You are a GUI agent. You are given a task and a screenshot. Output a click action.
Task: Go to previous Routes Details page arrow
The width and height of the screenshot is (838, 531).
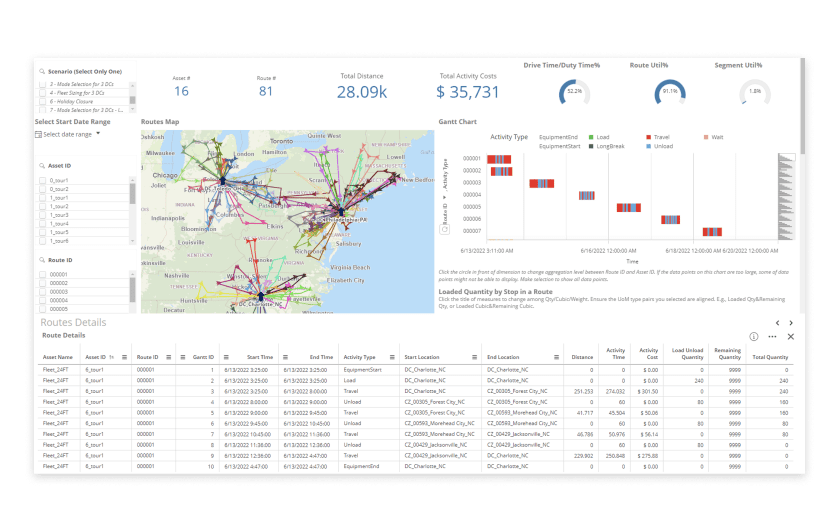(778, 323)
